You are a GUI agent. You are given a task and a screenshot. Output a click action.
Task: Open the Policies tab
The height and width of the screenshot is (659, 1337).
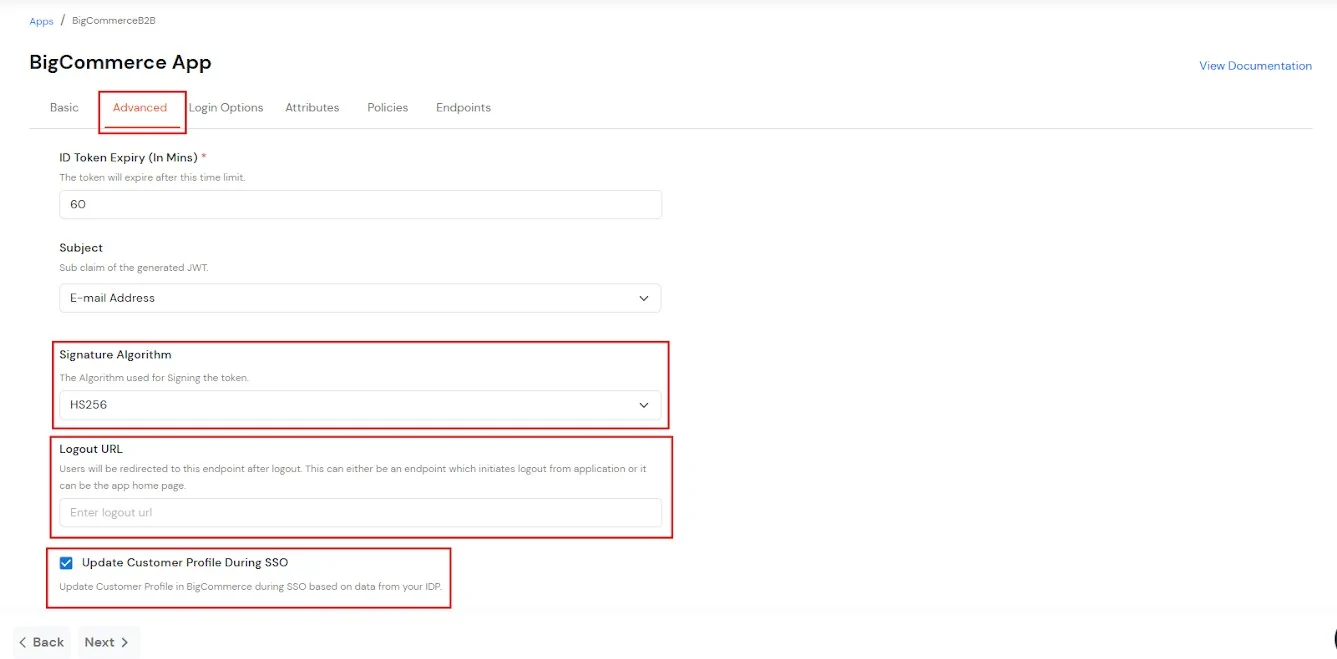pos(388,108)
